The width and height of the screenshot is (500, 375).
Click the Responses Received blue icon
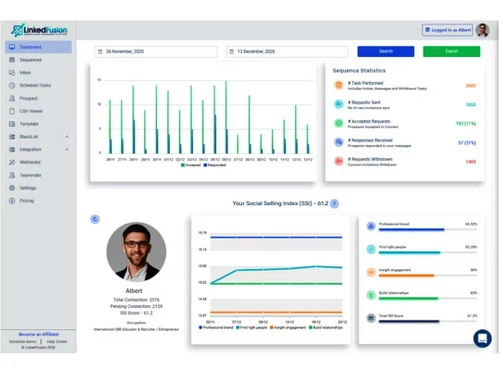[x=339, y=142]
